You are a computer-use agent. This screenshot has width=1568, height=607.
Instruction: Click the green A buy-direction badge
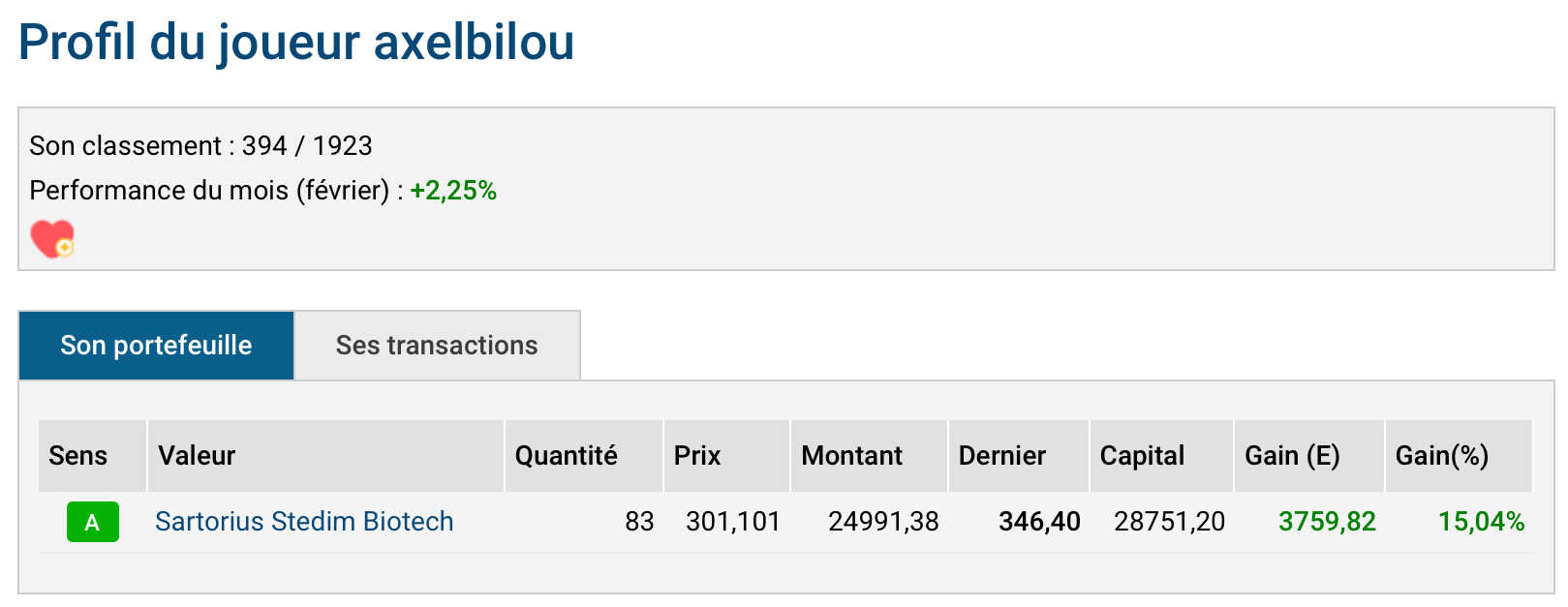93,522
